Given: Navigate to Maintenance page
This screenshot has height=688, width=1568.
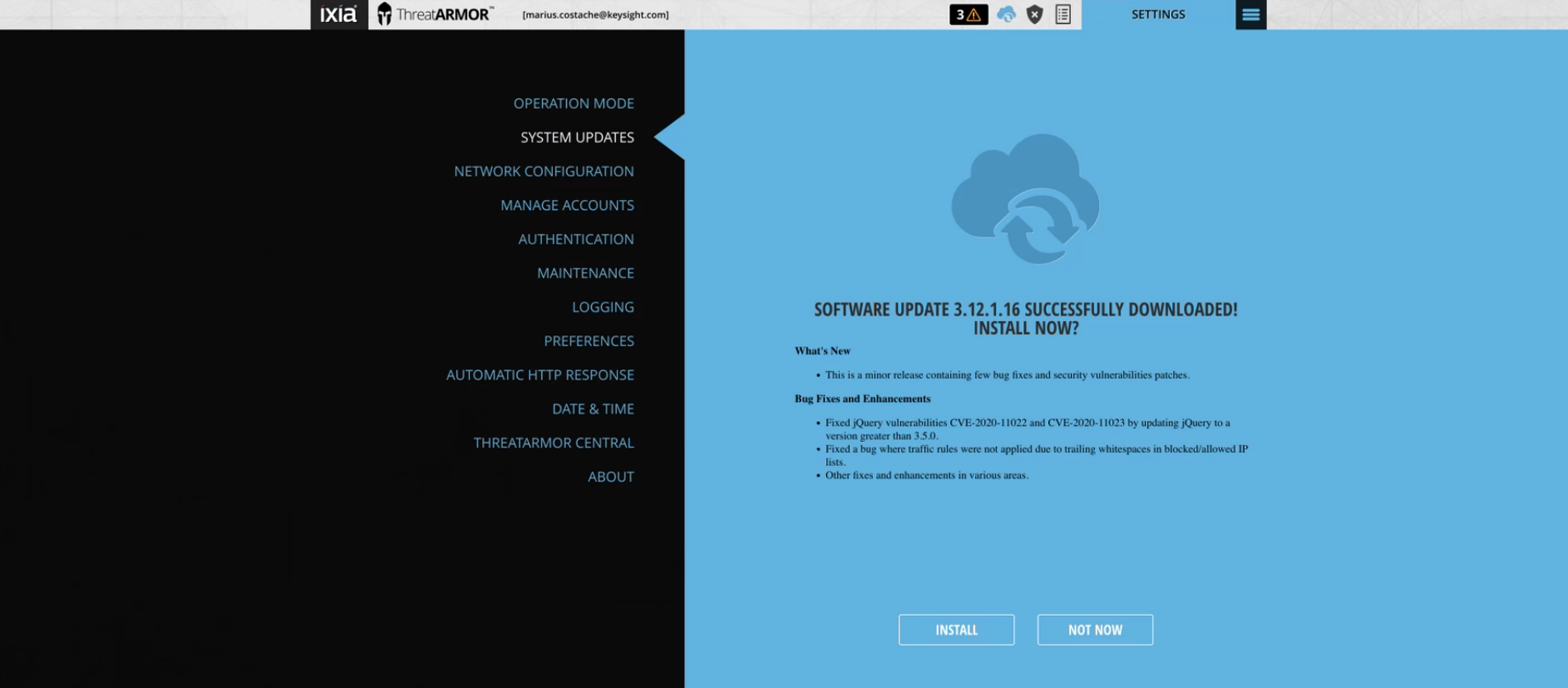Looking at the screenshot, I should tap(585, 273).
